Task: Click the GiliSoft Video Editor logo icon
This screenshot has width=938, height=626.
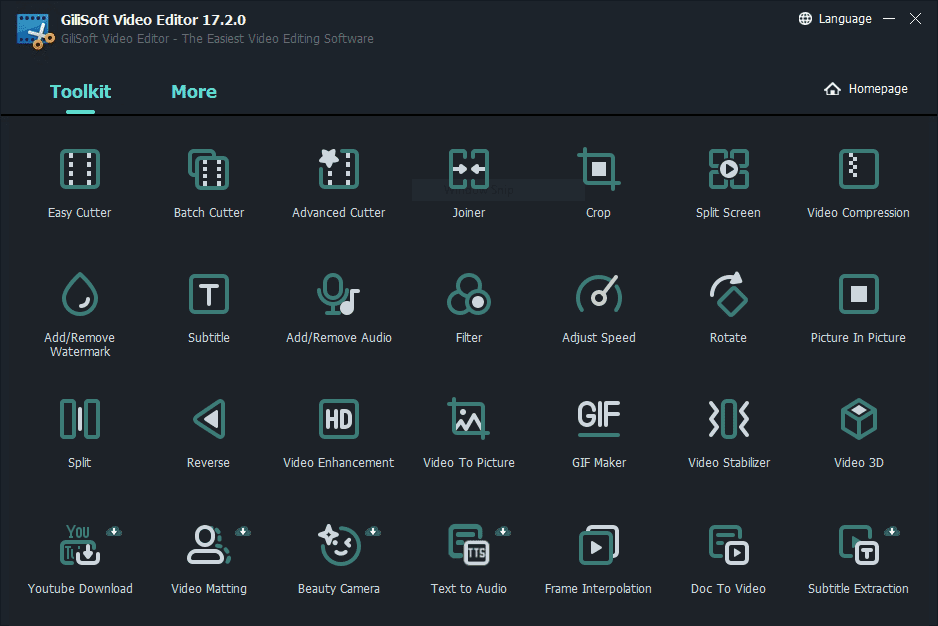Action: point(36,30)
